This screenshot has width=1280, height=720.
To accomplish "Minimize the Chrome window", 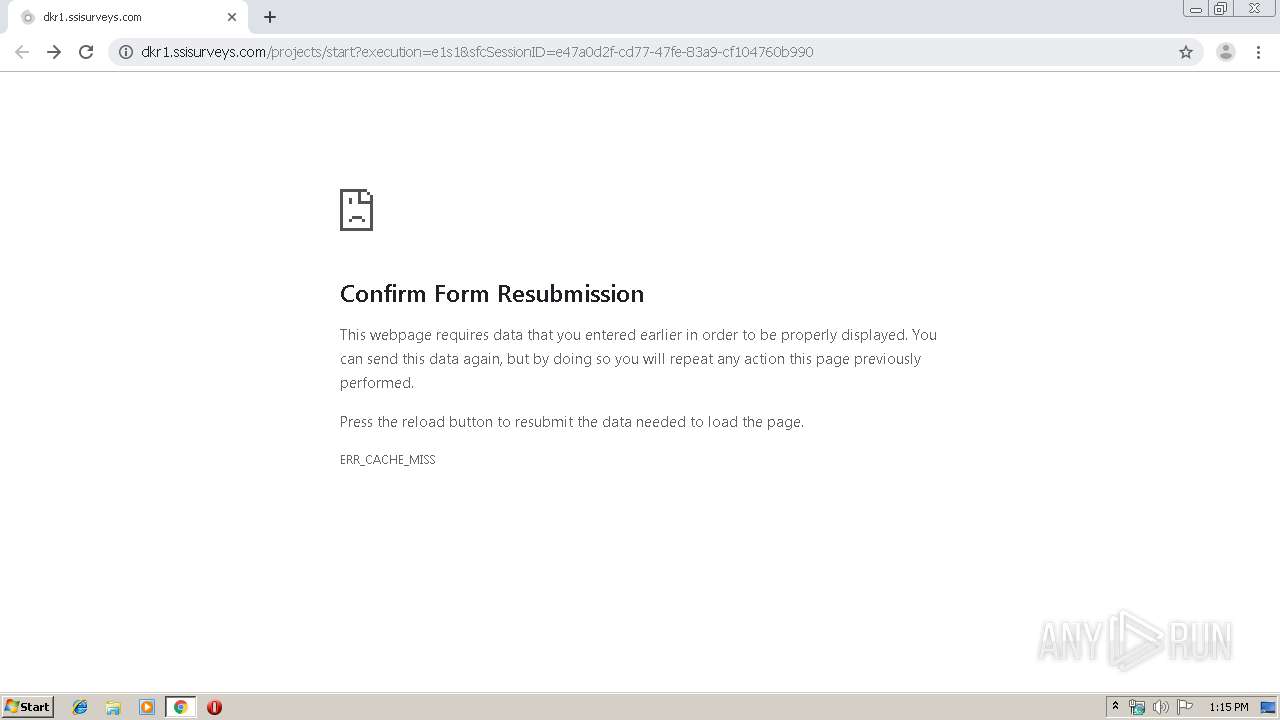I will coord(1195,8).
